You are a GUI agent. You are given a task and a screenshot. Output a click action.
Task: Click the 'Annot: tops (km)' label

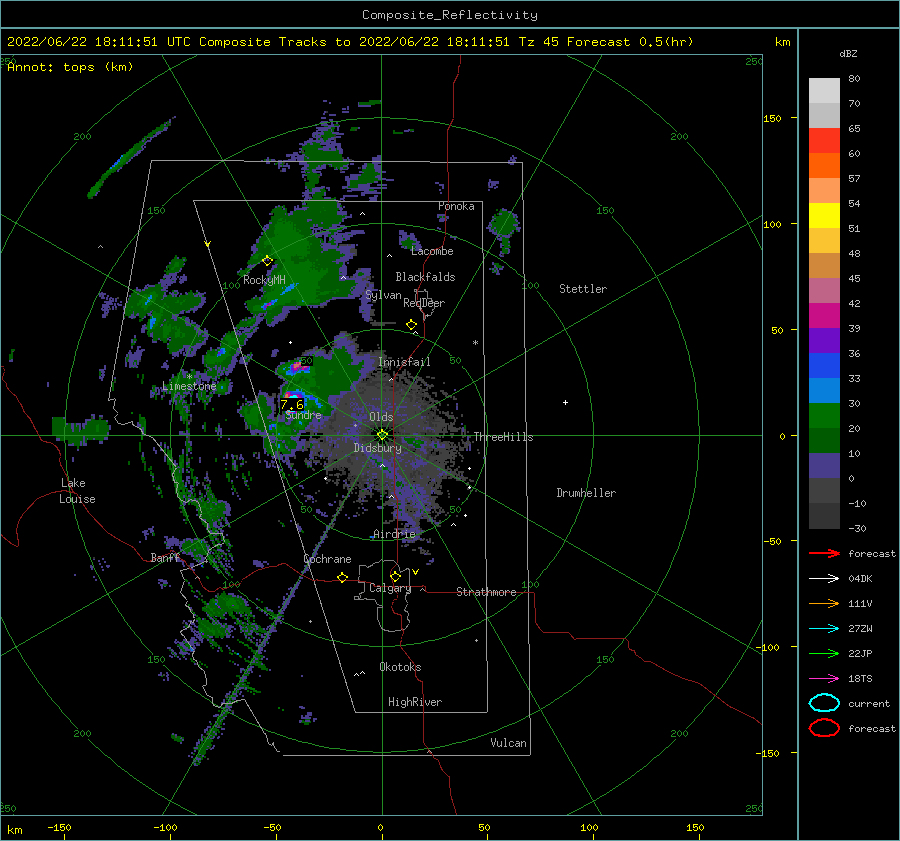70,67
